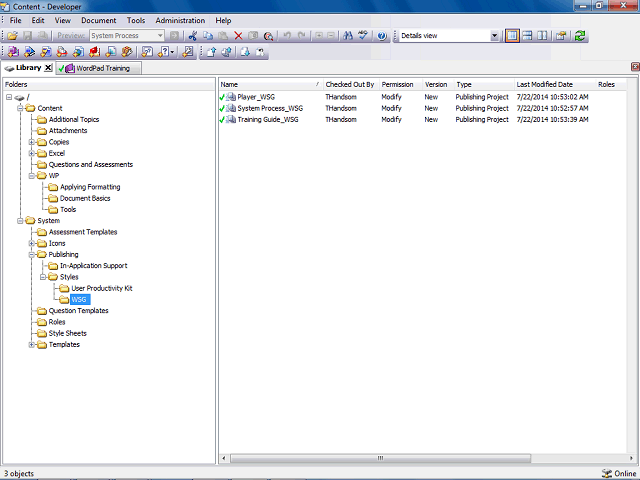Collapse the Content folder node

click(x=20, y=108)
